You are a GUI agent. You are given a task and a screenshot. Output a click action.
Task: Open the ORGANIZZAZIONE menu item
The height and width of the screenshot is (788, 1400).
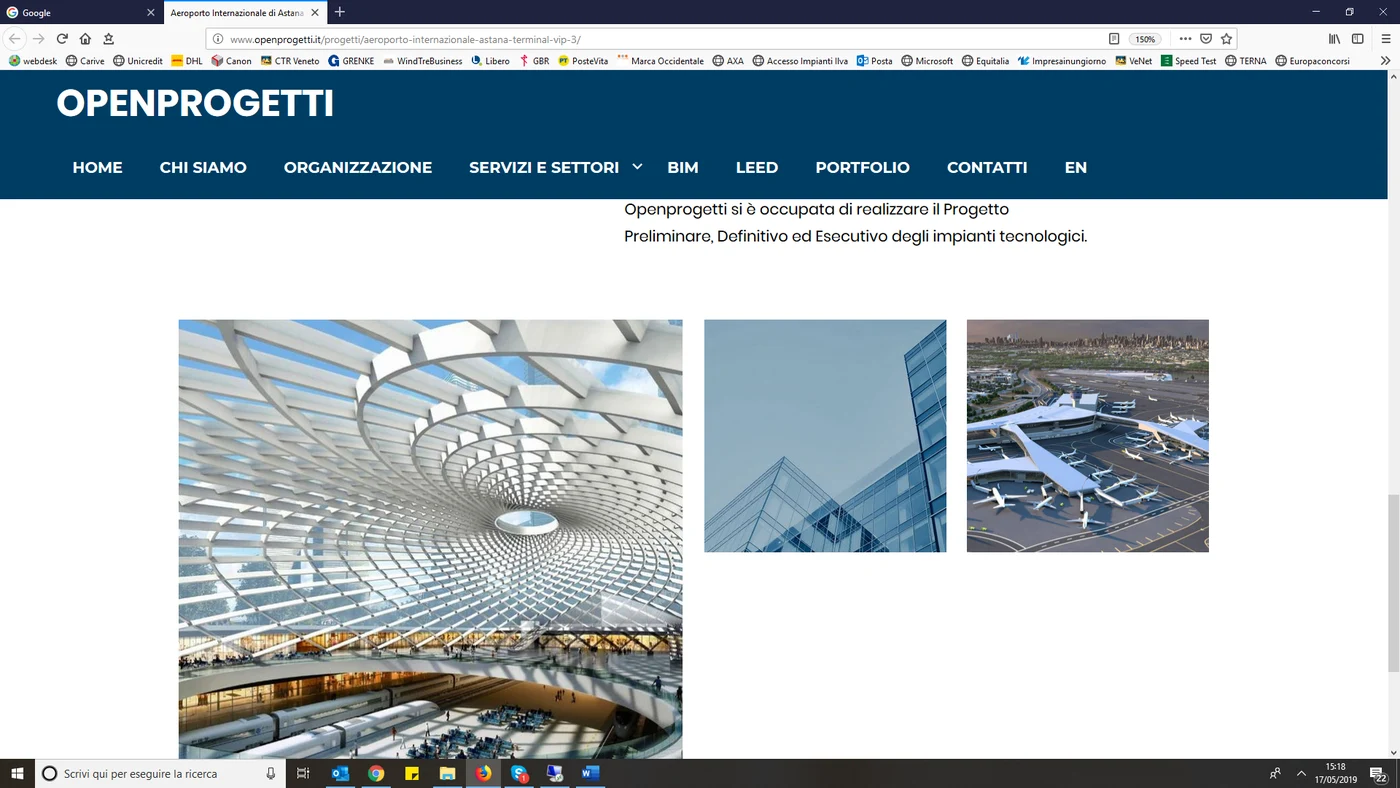[358, 168]
